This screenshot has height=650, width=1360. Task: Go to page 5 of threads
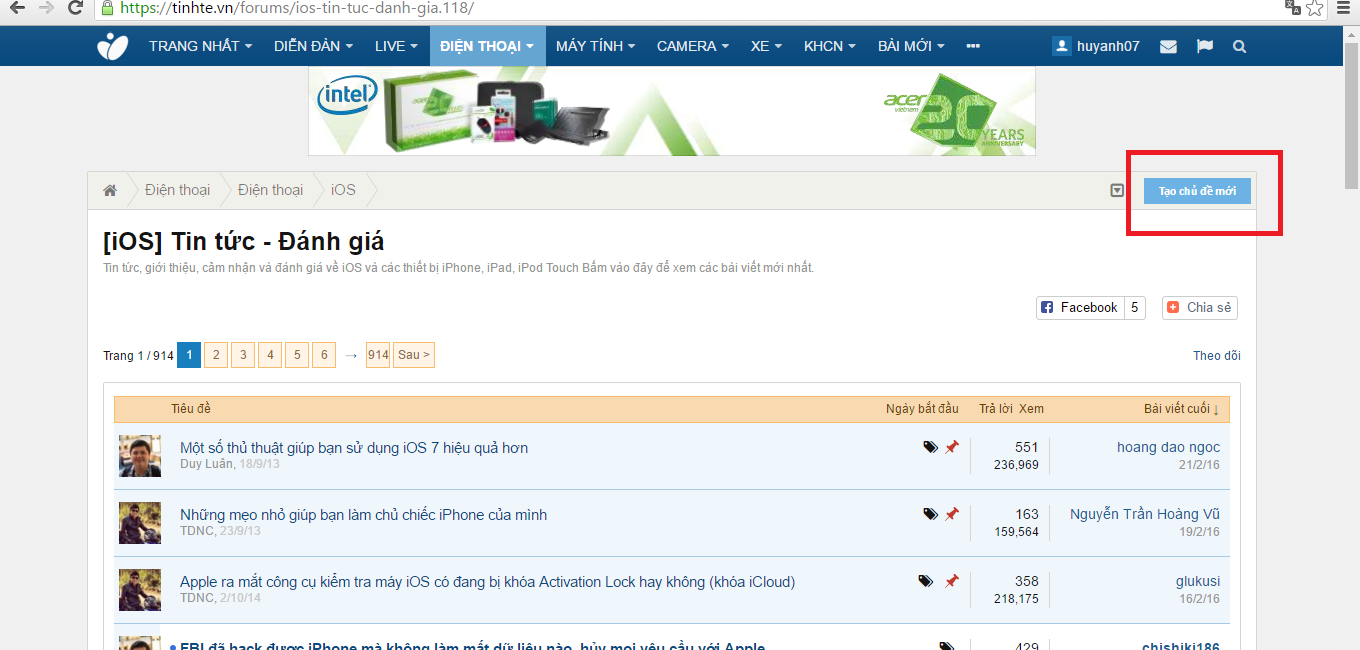297,355
